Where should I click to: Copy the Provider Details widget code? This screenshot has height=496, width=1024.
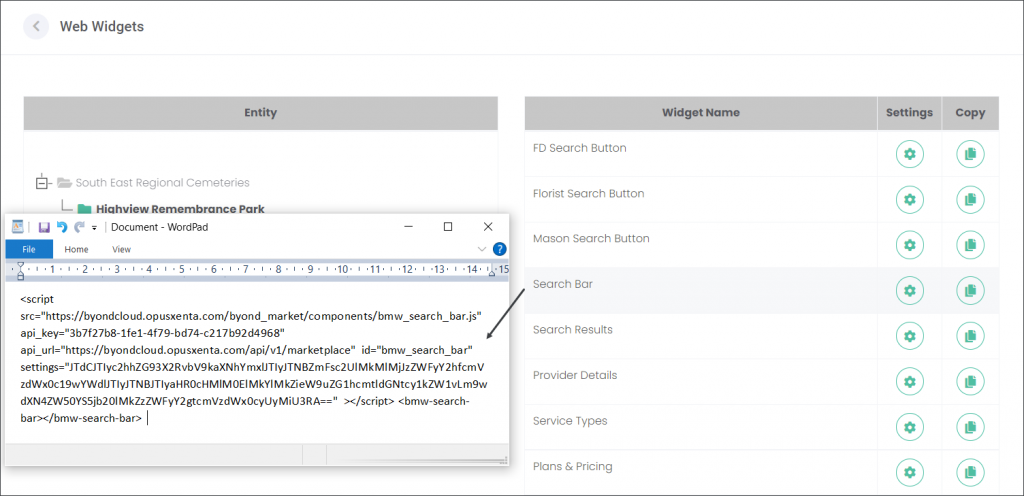[x=970, y=382]
